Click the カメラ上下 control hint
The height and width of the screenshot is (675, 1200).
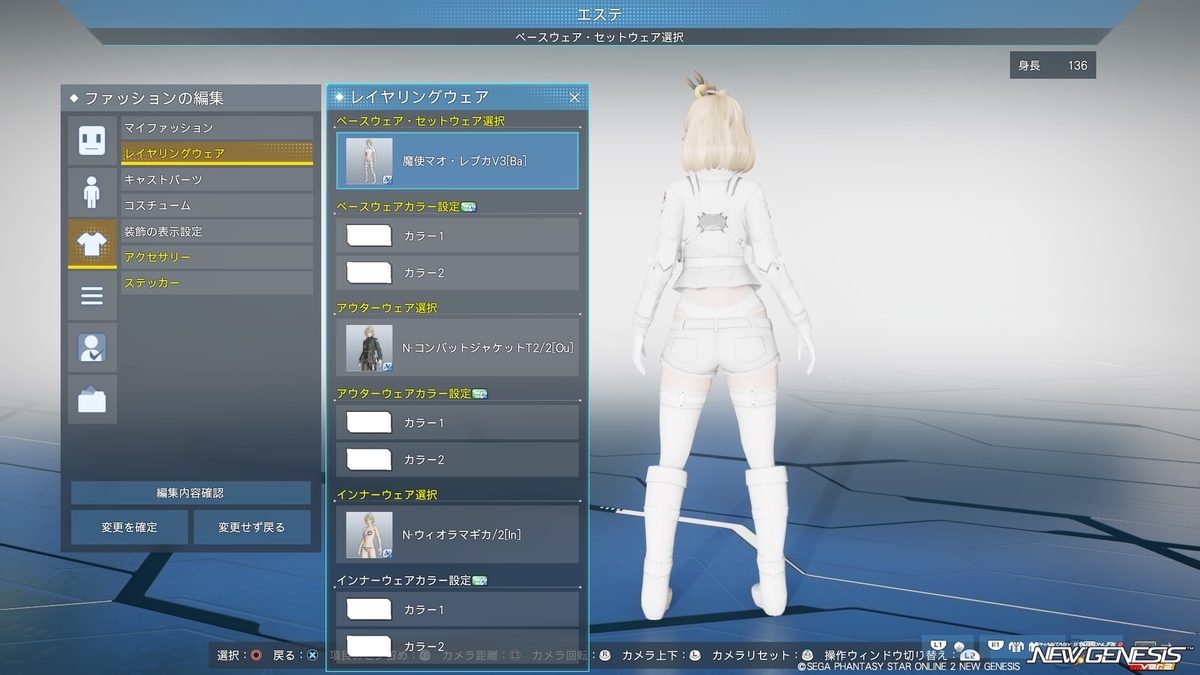click(x=660, y=656)
